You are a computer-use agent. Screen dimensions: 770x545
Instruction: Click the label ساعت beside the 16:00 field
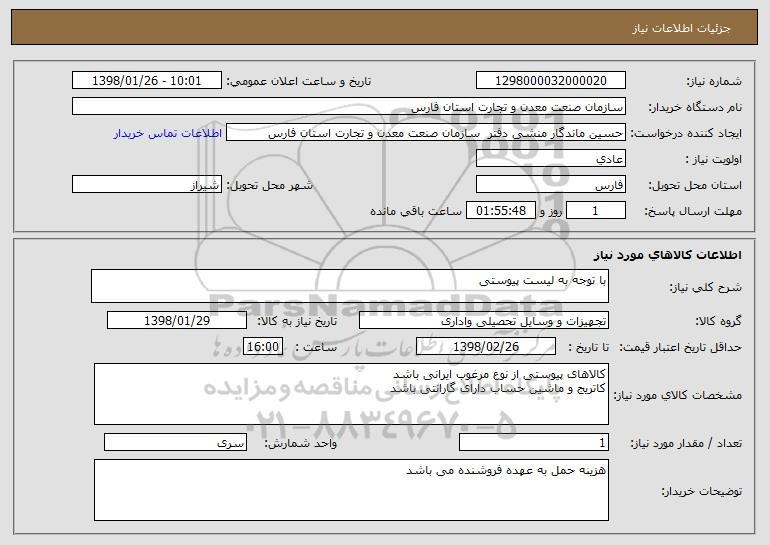pyautogui.click(x=316, y=347)
